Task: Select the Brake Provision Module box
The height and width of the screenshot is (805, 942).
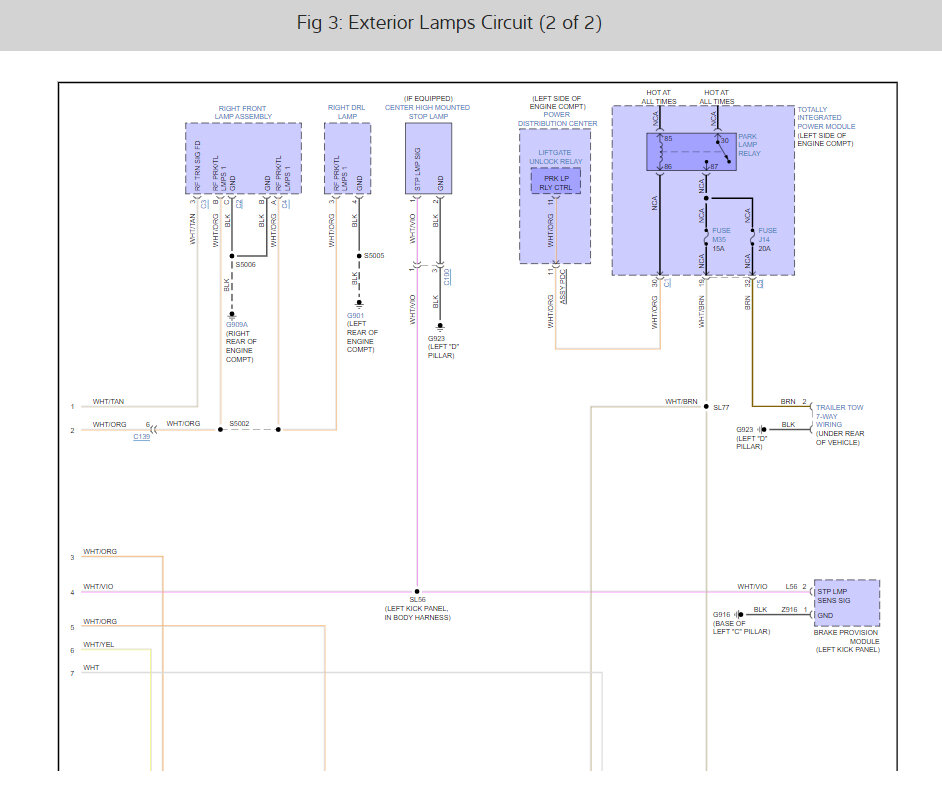Action: [847, 602]
